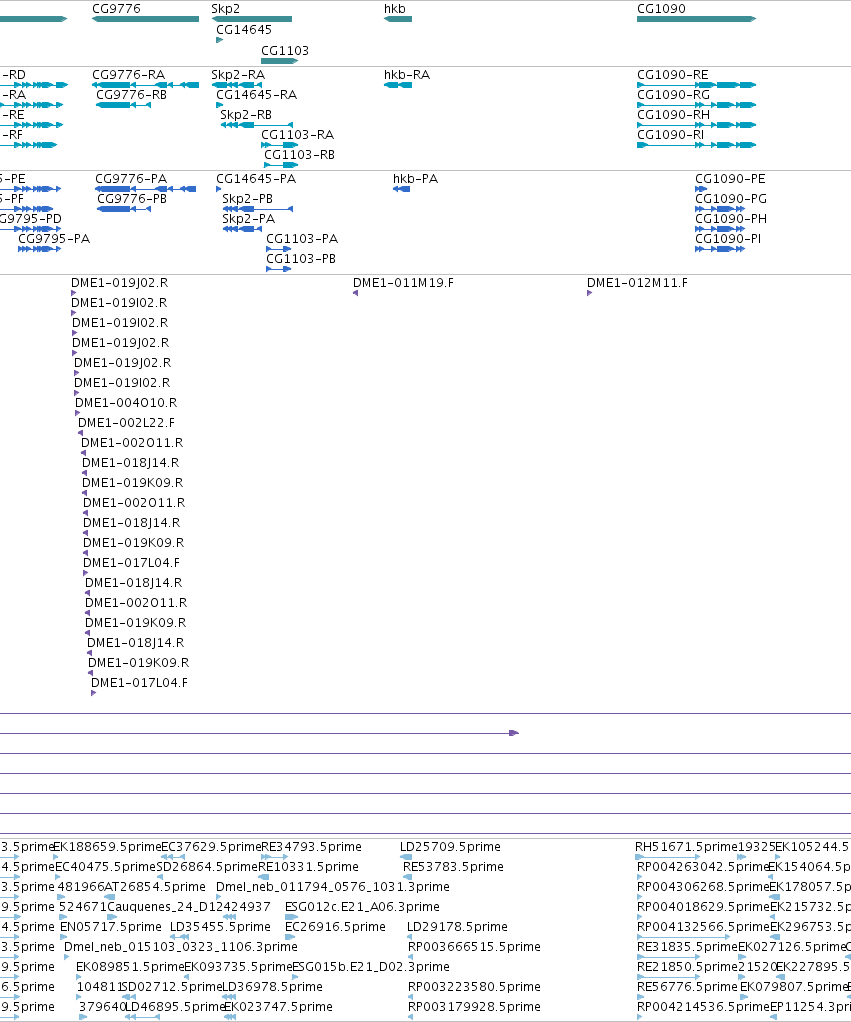Open EST EN05717.5prime label
The height and width of the screenshot is (1022, 851).
(x=111, y=927)
